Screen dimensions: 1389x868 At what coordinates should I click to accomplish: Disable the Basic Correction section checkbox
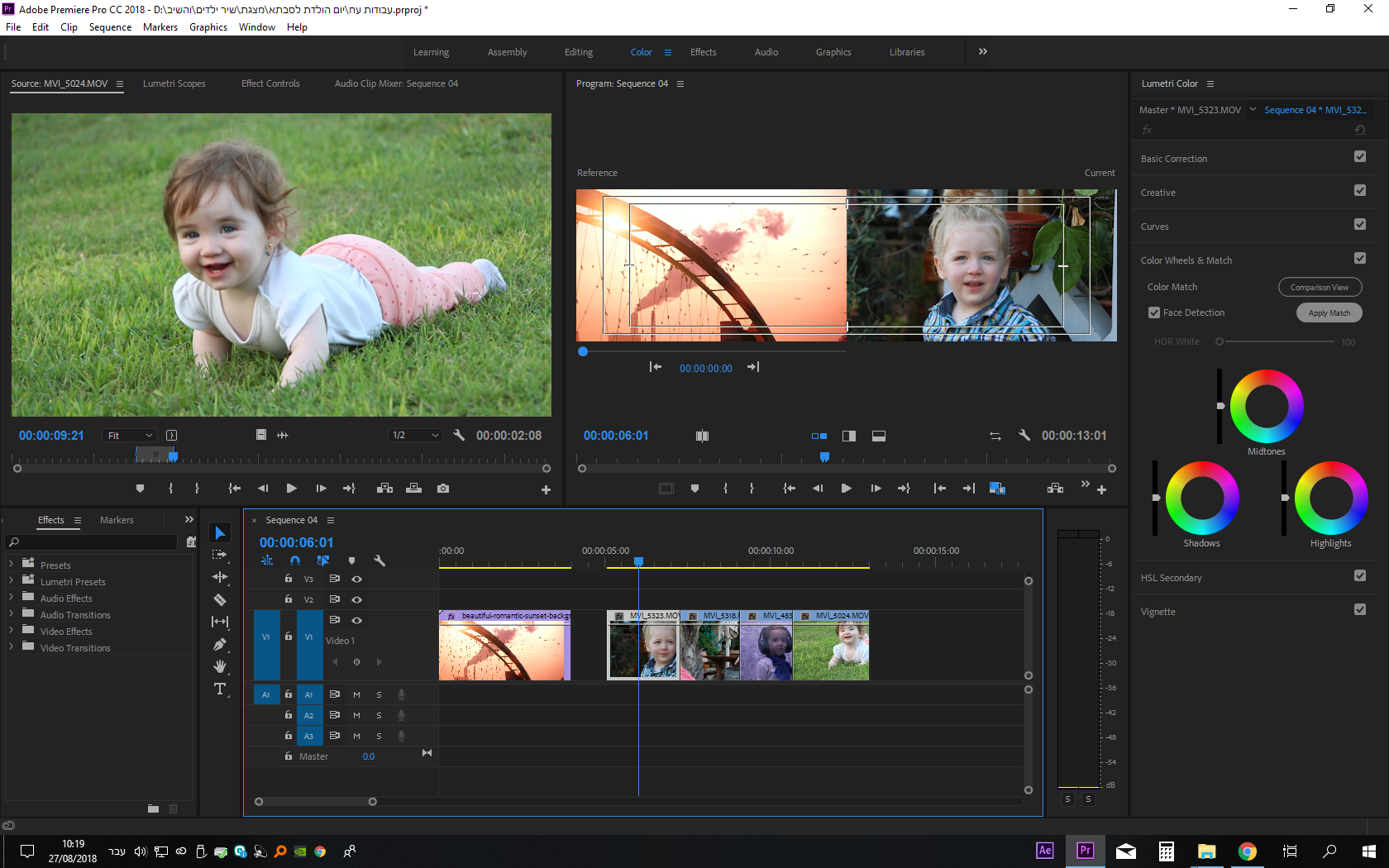(1360, 157)
